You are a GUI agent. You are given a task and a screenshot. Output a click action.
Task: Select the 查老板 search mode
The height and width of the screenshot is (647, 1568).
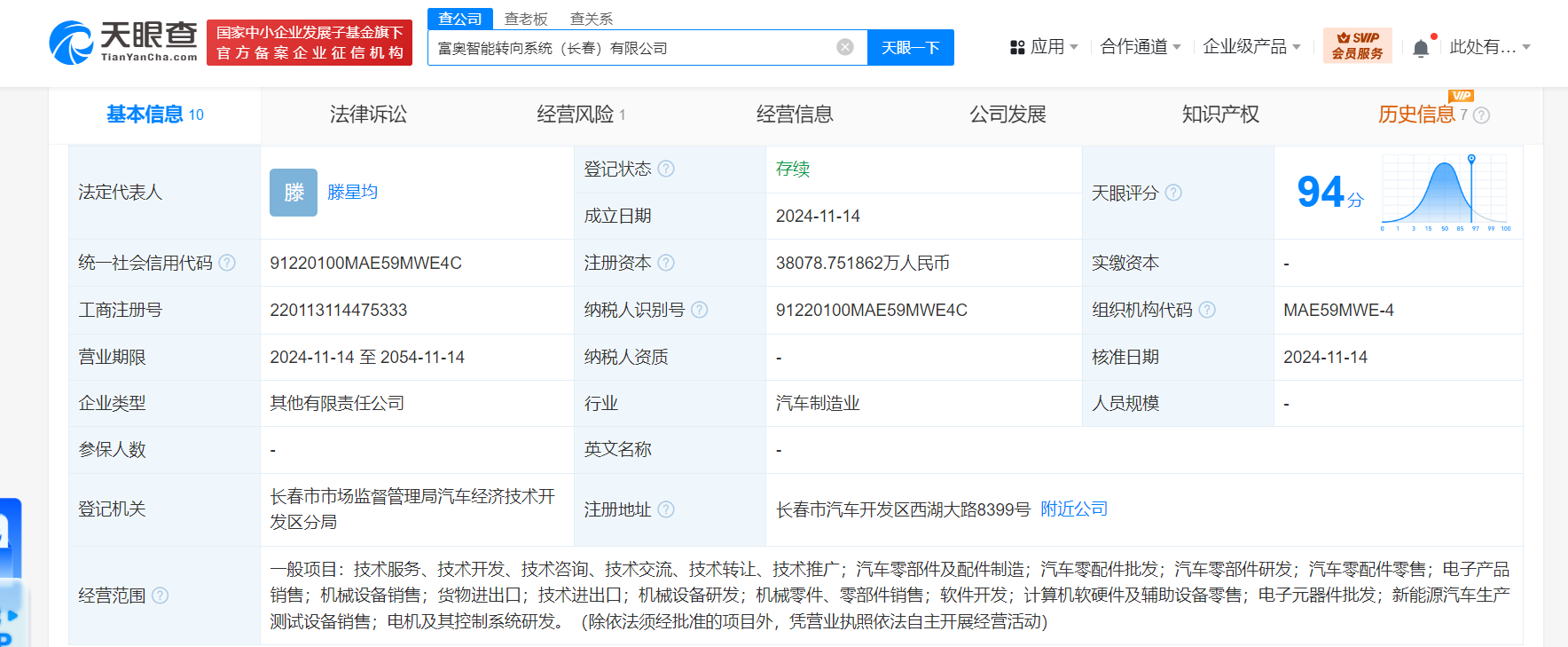[x=526, y=19]
